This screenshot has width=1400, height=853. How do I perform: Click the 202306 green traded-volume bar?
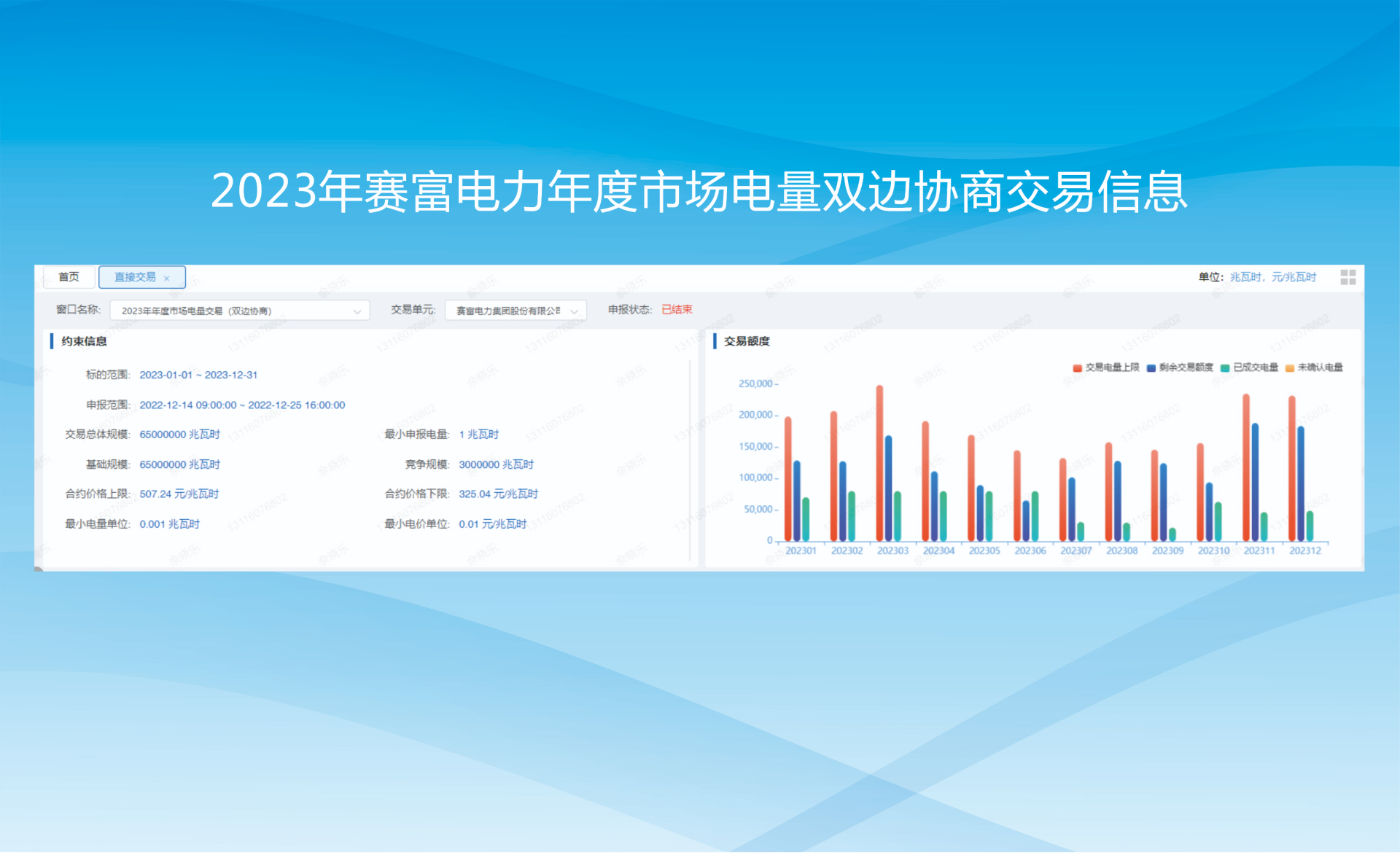(1035, 517)
